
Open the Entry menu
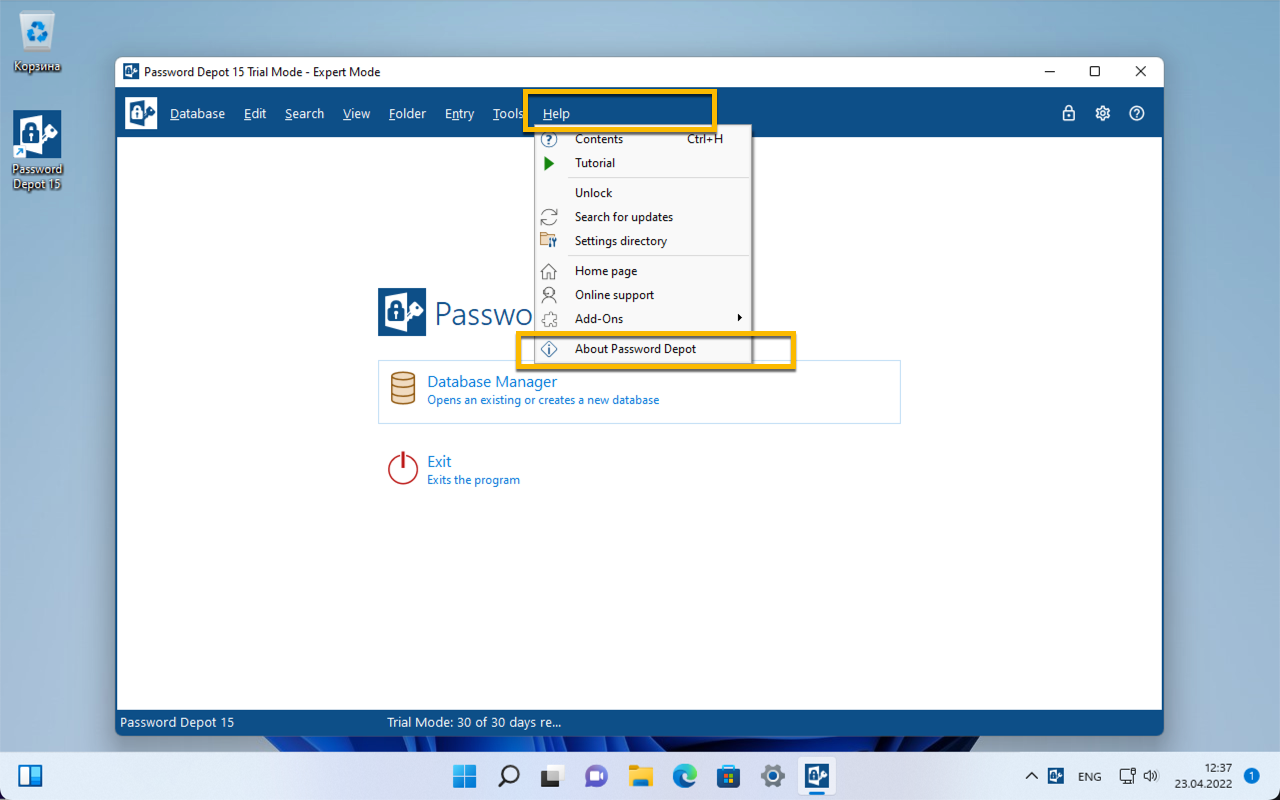coord(459,114)
